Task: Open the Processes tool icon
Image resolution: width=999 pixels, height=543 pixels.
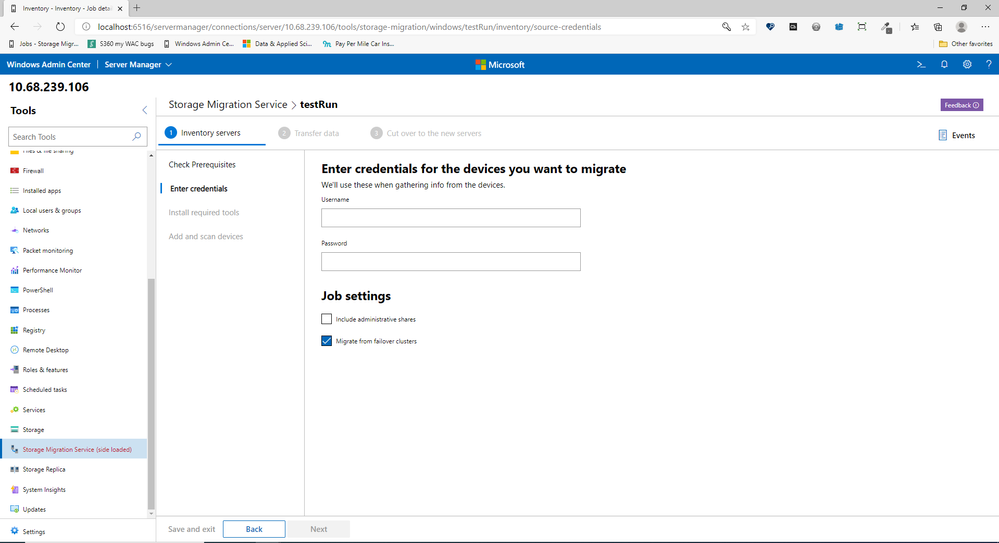Action: [x=15, y=310]
